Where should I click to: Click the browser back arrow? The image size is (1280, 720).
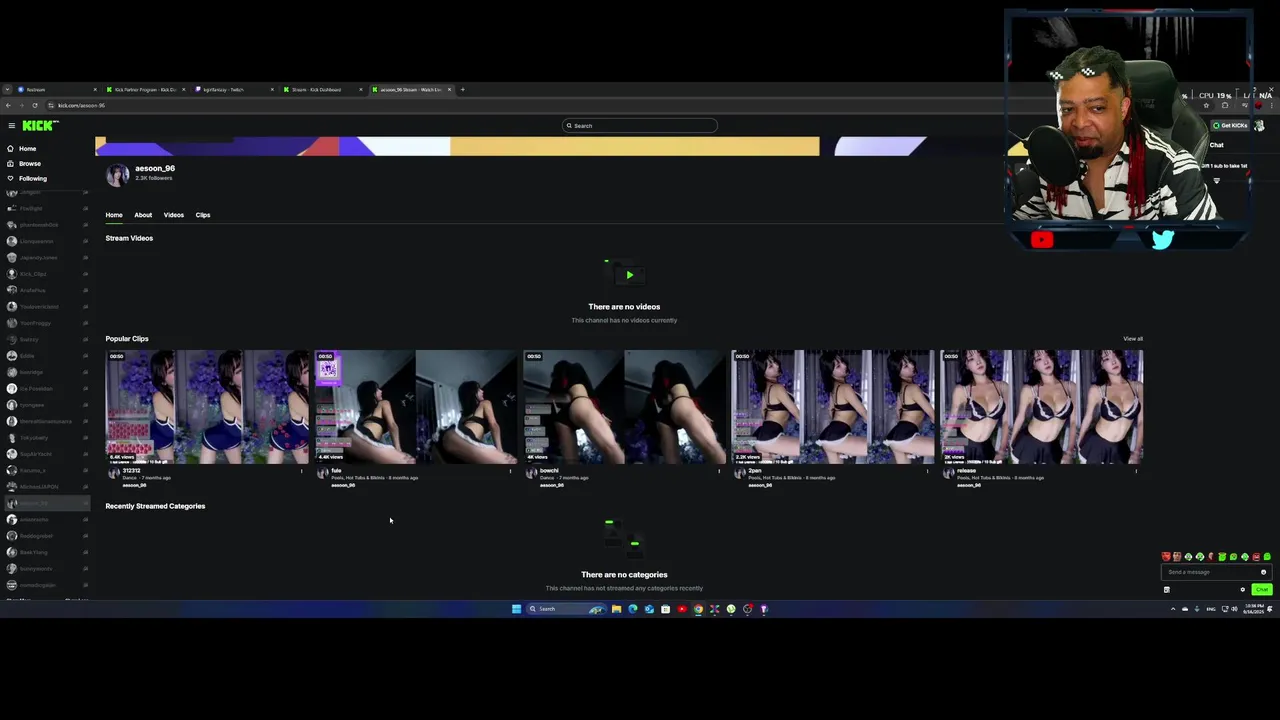(7, 105)
